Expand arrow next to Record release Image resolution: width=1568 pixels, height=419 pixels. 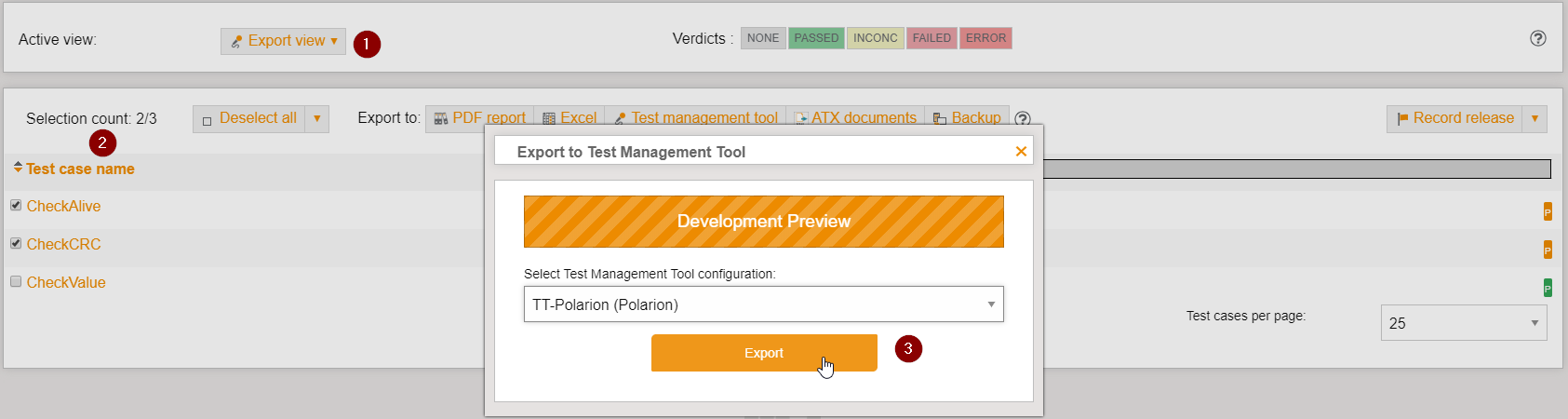coord(1534,118)
